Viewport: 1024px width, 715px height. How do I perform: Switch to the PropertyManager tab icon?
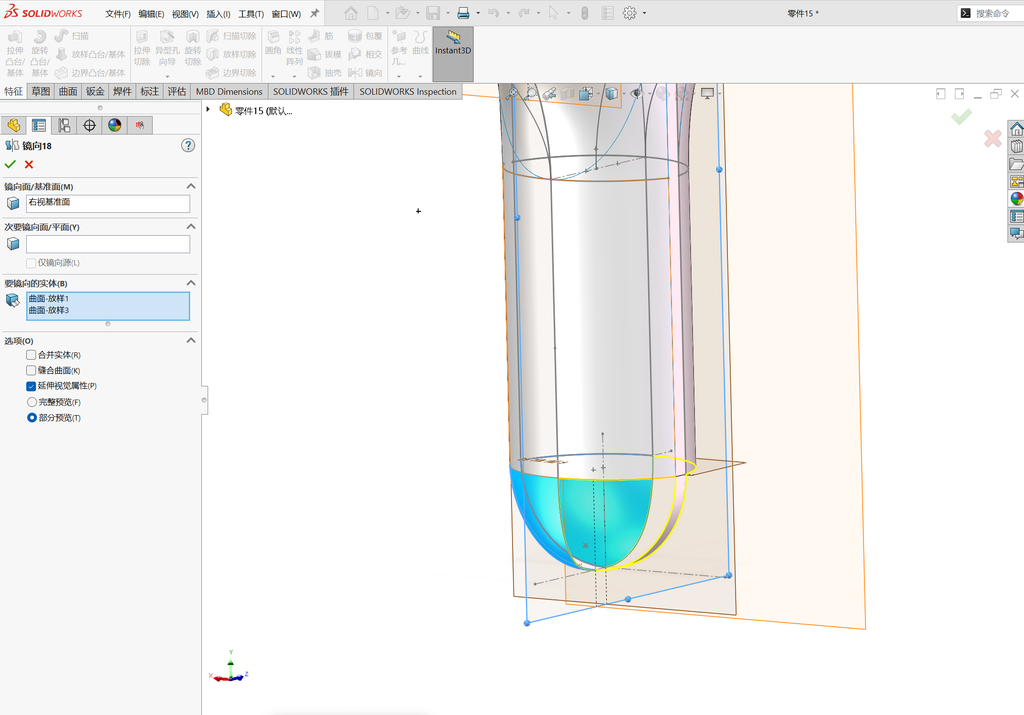click(39, 125)
